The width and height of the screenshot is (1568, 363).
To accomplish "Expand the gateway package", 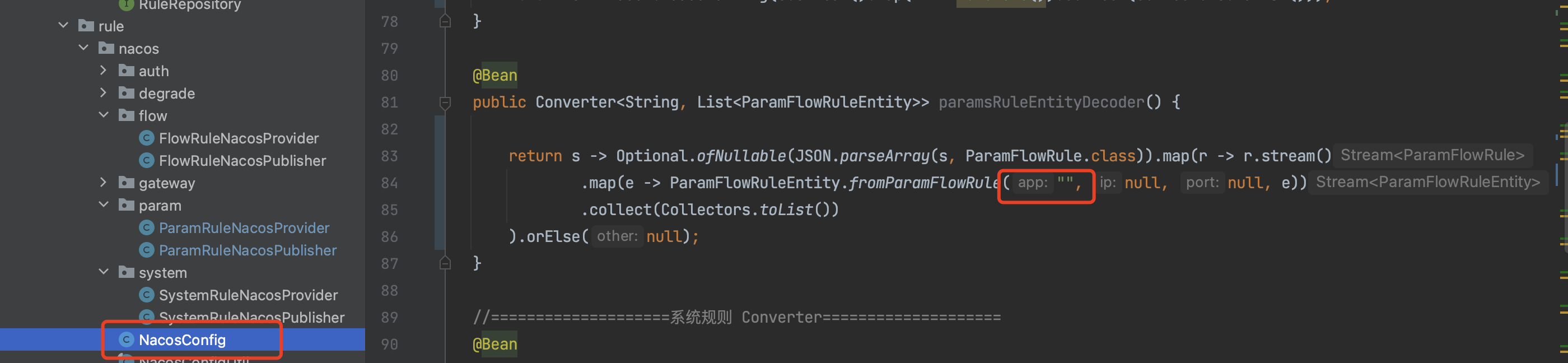I will point(104,182).
